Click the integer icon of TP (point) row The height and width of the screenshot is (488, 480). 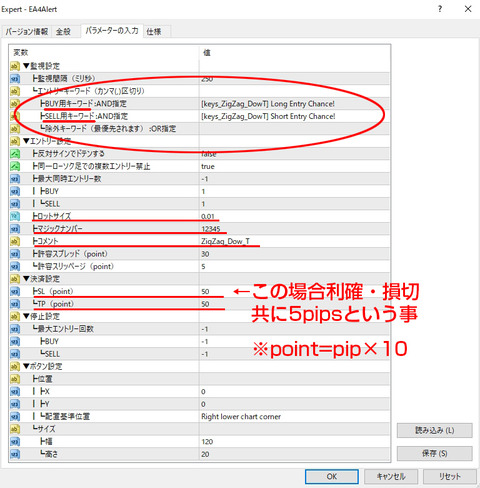pyautogui.click(x=15, y=304)
